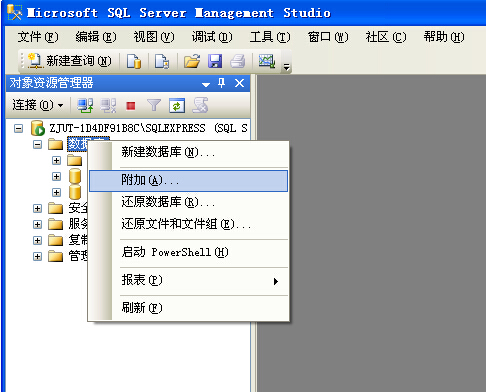
Task: Click the red Stop icon in Object Explorer
Action: click(x=131, y=106)
